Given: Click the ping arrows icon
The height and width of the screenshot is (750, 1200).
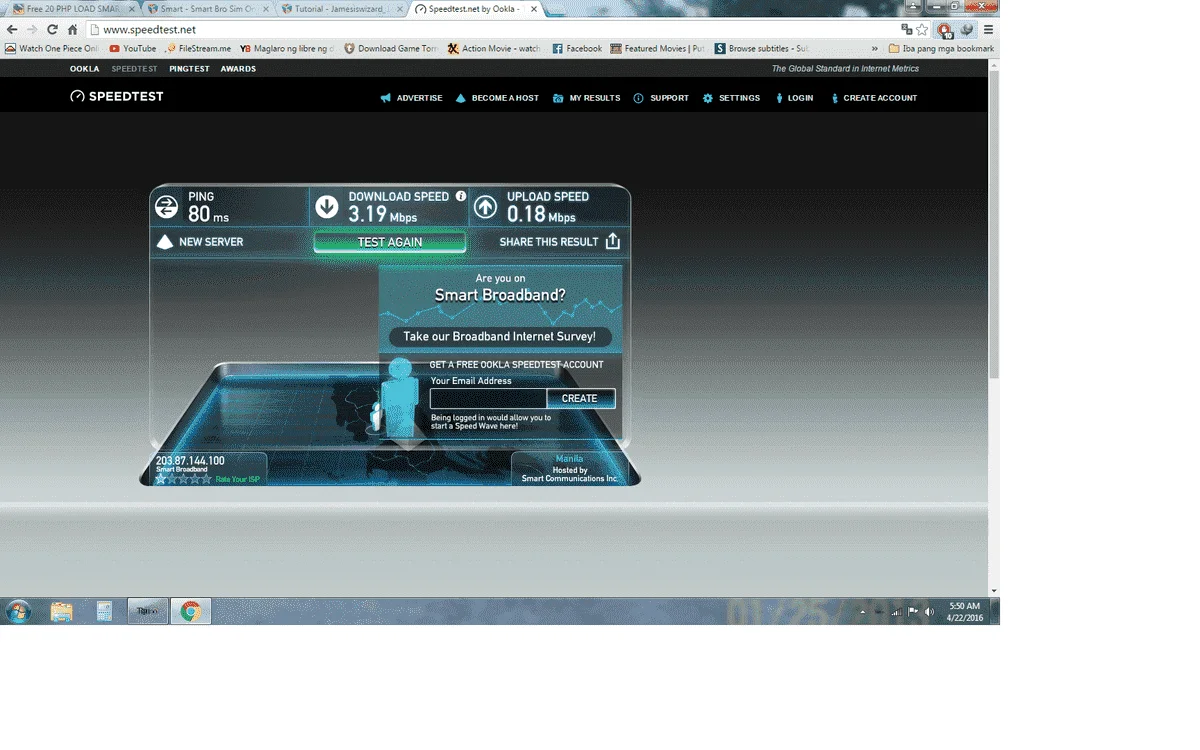Looking at the screenshot, I should tap(166, 207).
